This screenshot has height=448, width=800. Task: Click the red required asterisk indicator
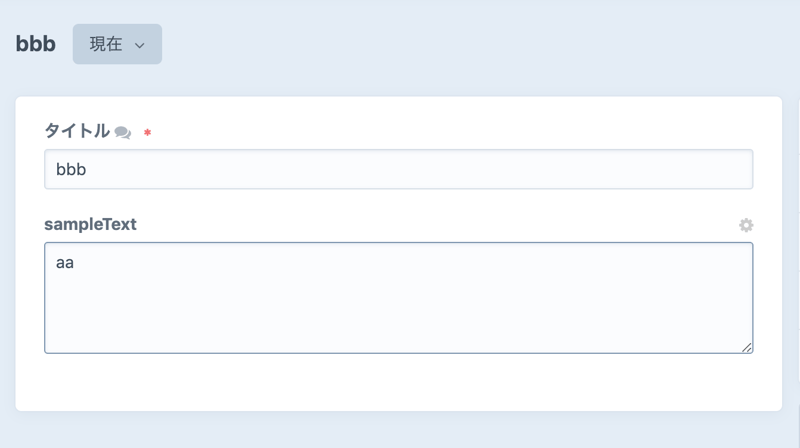click(148, 132)
